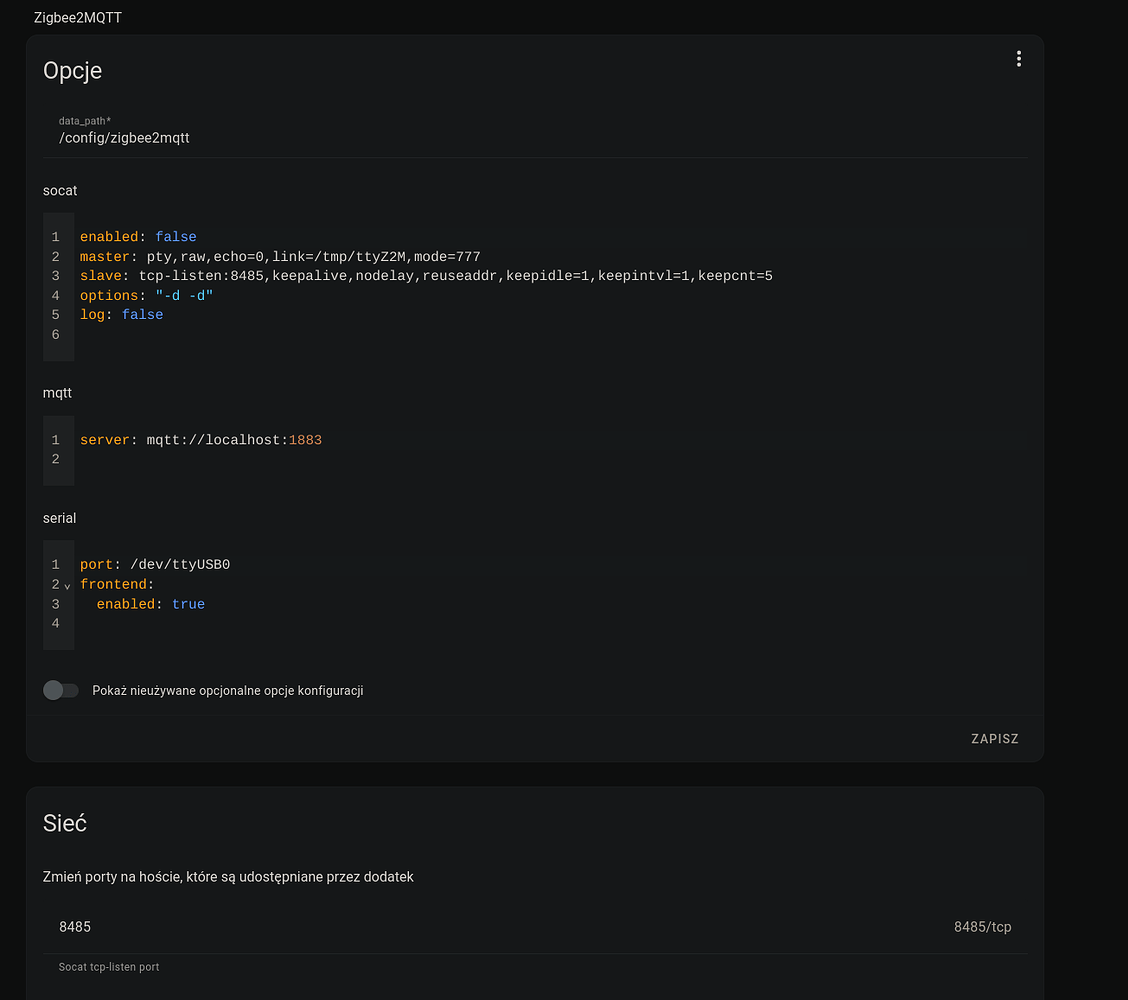Click the serial port /dev/ttyUSB0 line

[x=155, y=565]
